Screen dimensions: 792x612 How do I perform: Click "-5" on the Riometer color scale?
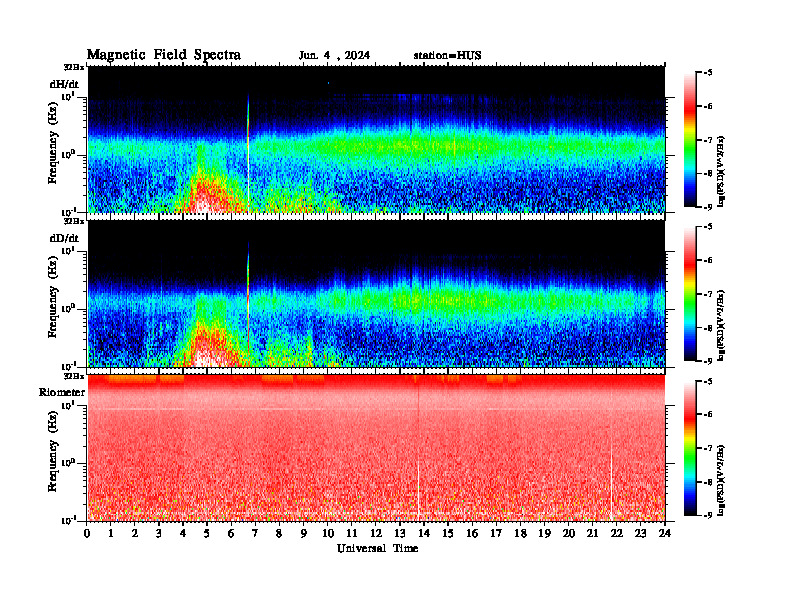708,382
